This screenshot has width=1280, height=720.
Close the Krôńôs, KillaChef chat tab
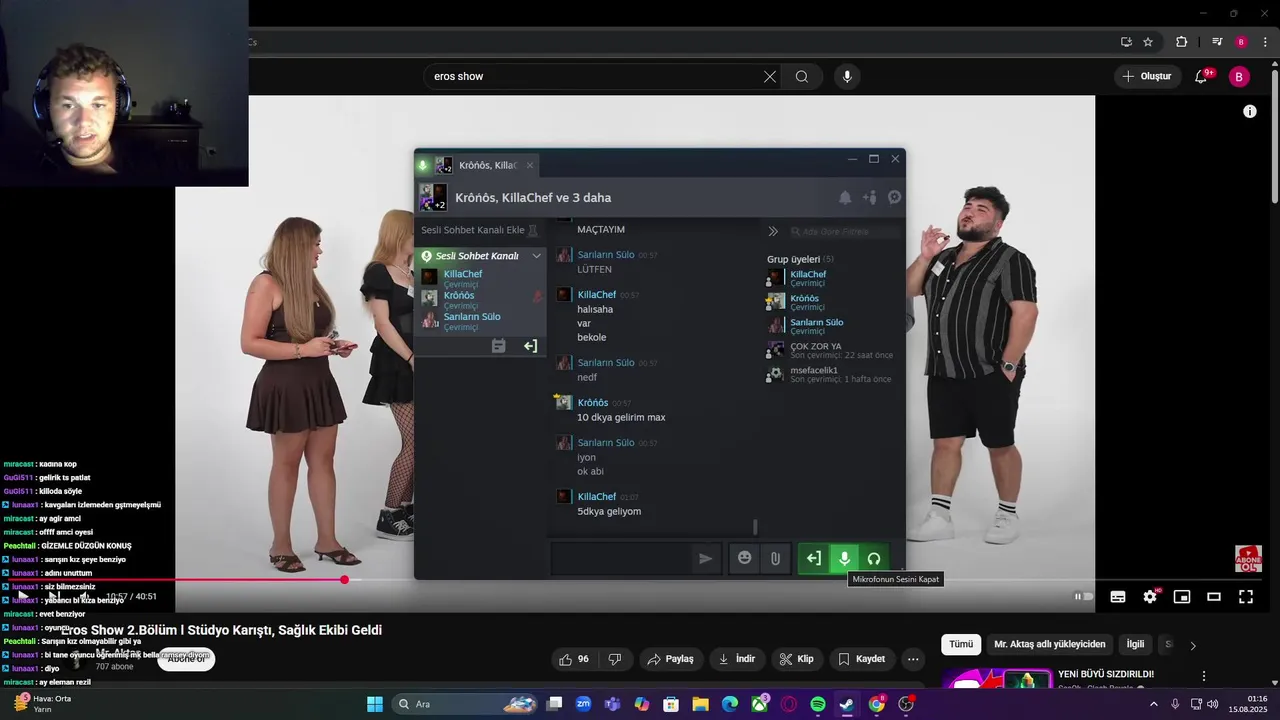point(530,165)
